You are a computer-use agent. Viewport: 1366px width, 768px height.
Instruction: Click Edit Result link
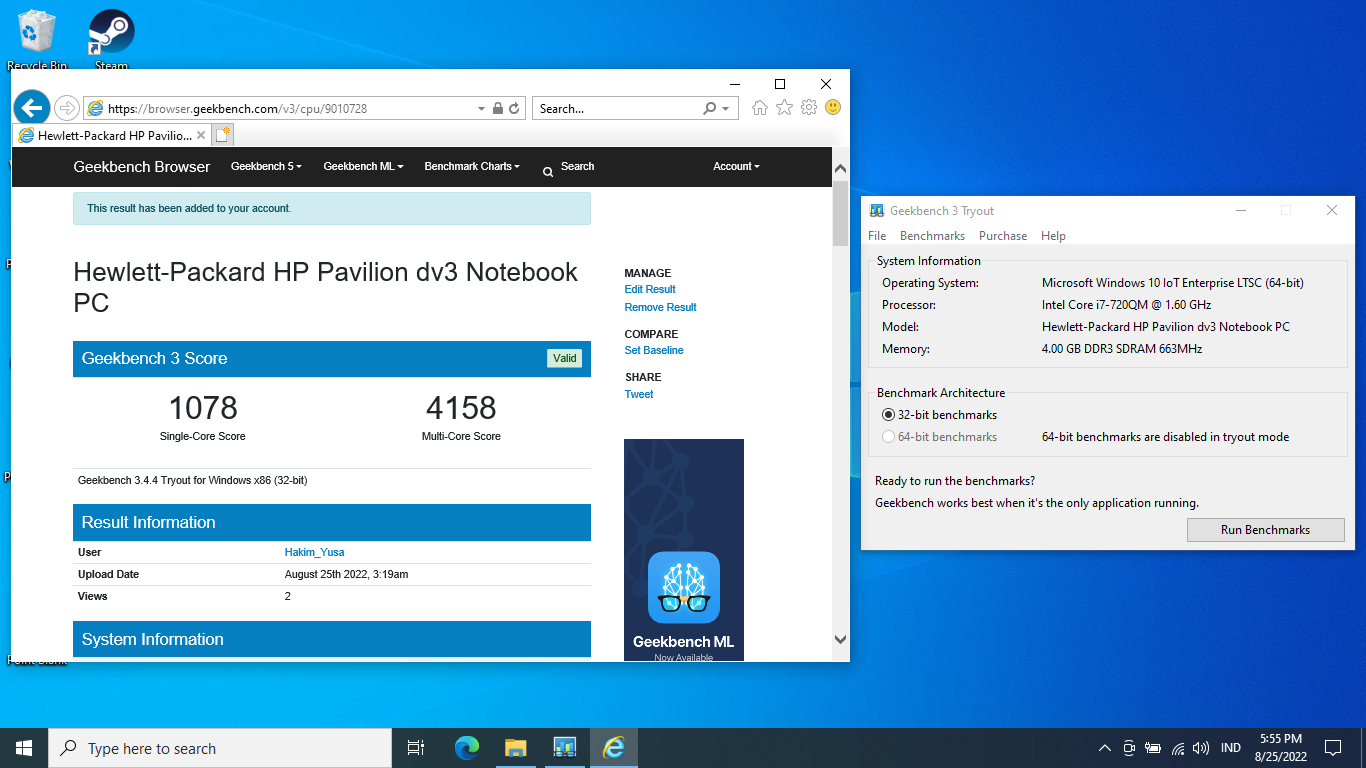tap(650, 289)
